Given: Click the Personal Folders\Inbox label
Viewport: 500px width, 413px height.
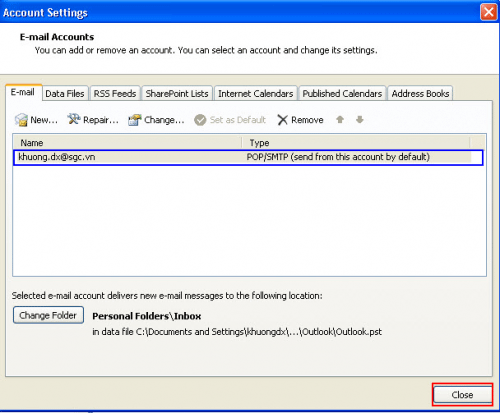Looking at the screenshot, I should [x=147, y=316].
